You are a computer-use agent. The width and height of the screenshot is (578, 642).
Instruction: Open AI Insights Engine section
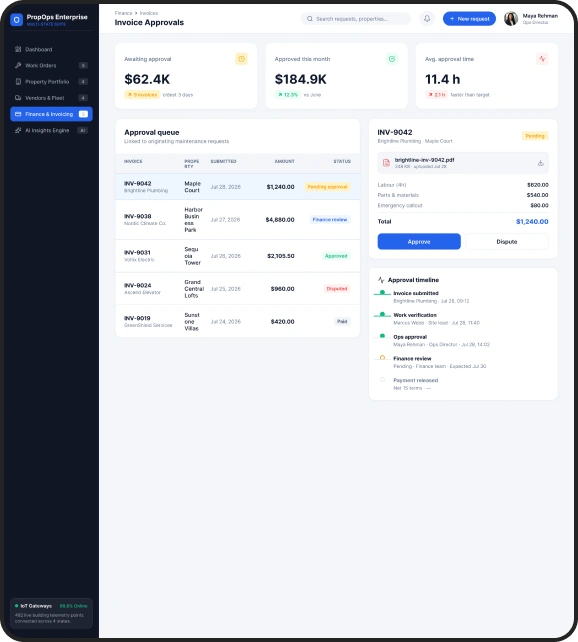(x=51, y=130)
